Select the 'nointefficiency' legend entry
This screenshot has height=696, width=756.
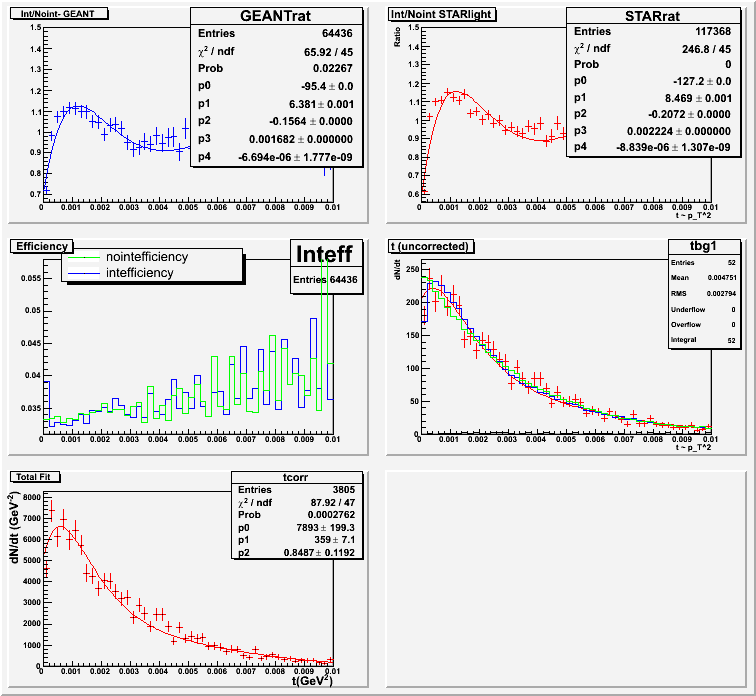pos(147,257)
